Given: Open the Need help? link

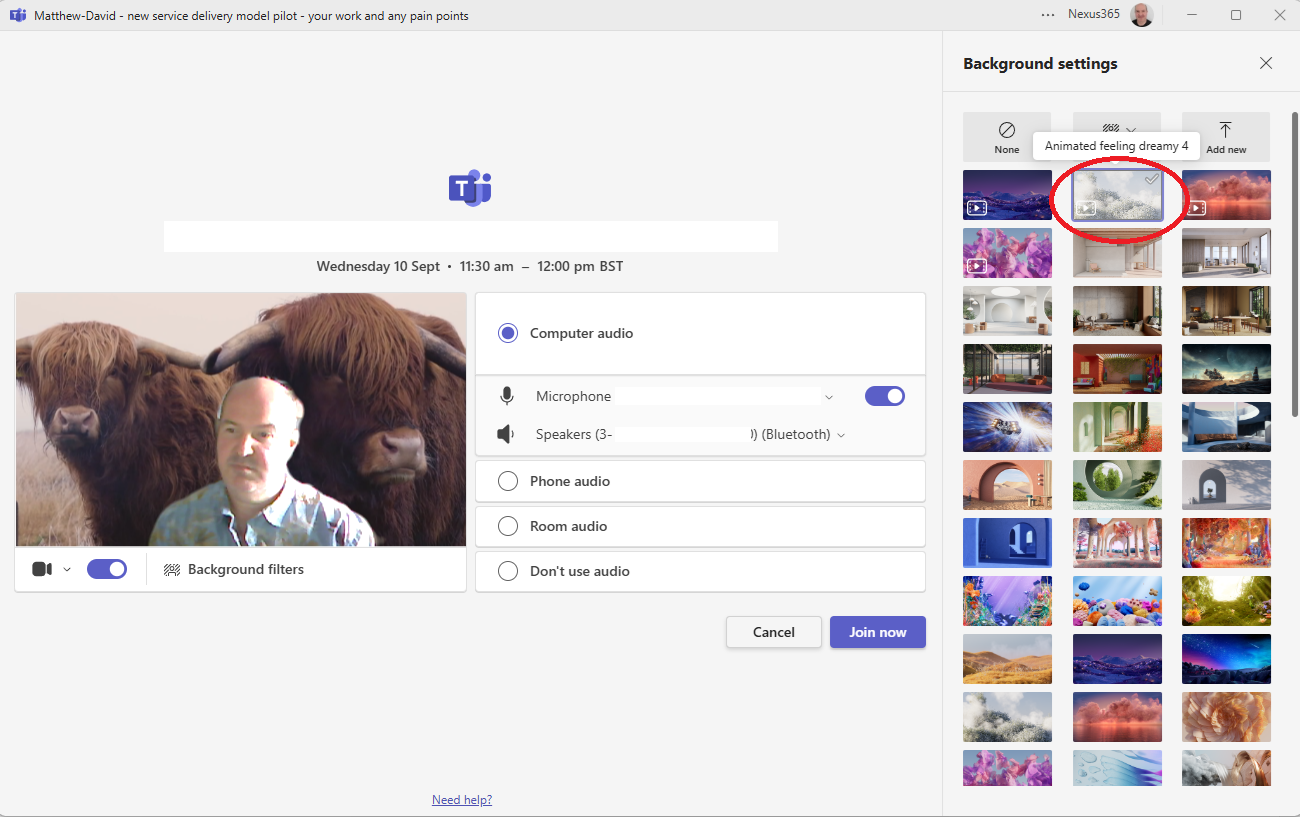Looking at the screenshot, I should [x=462, y=800].
